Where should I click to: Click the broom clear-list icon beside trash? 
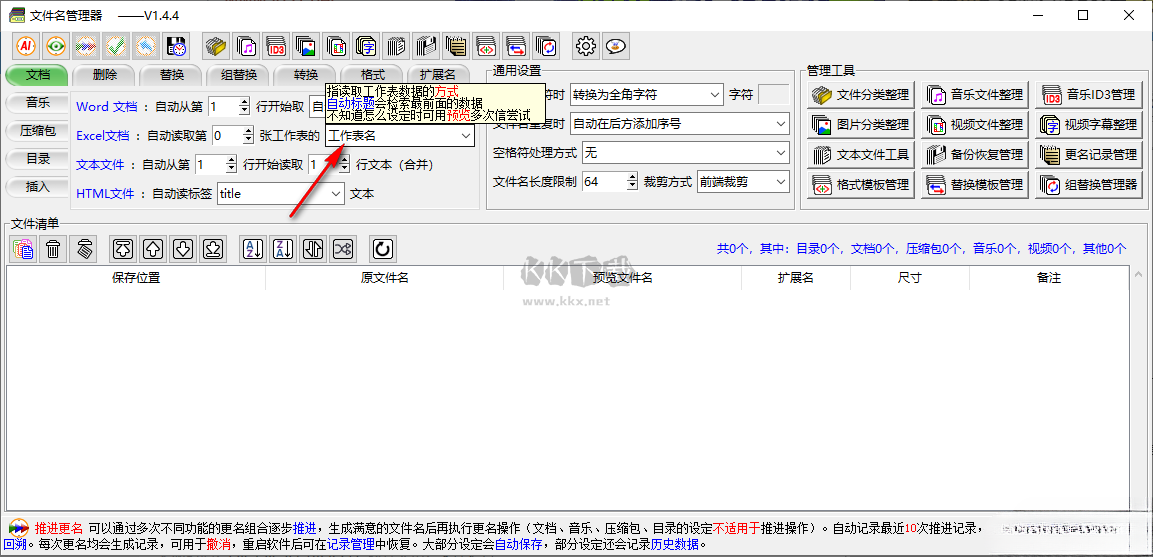[85, 249]
